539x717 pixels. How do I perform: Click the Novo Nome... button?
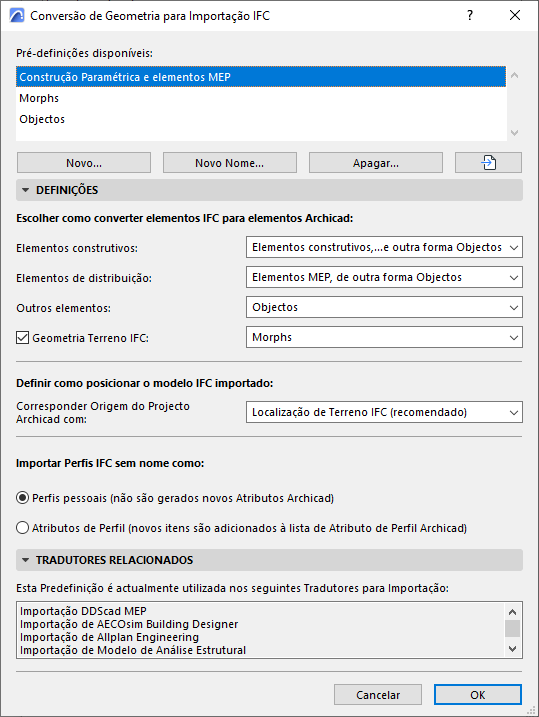click(x=229, y=163)
